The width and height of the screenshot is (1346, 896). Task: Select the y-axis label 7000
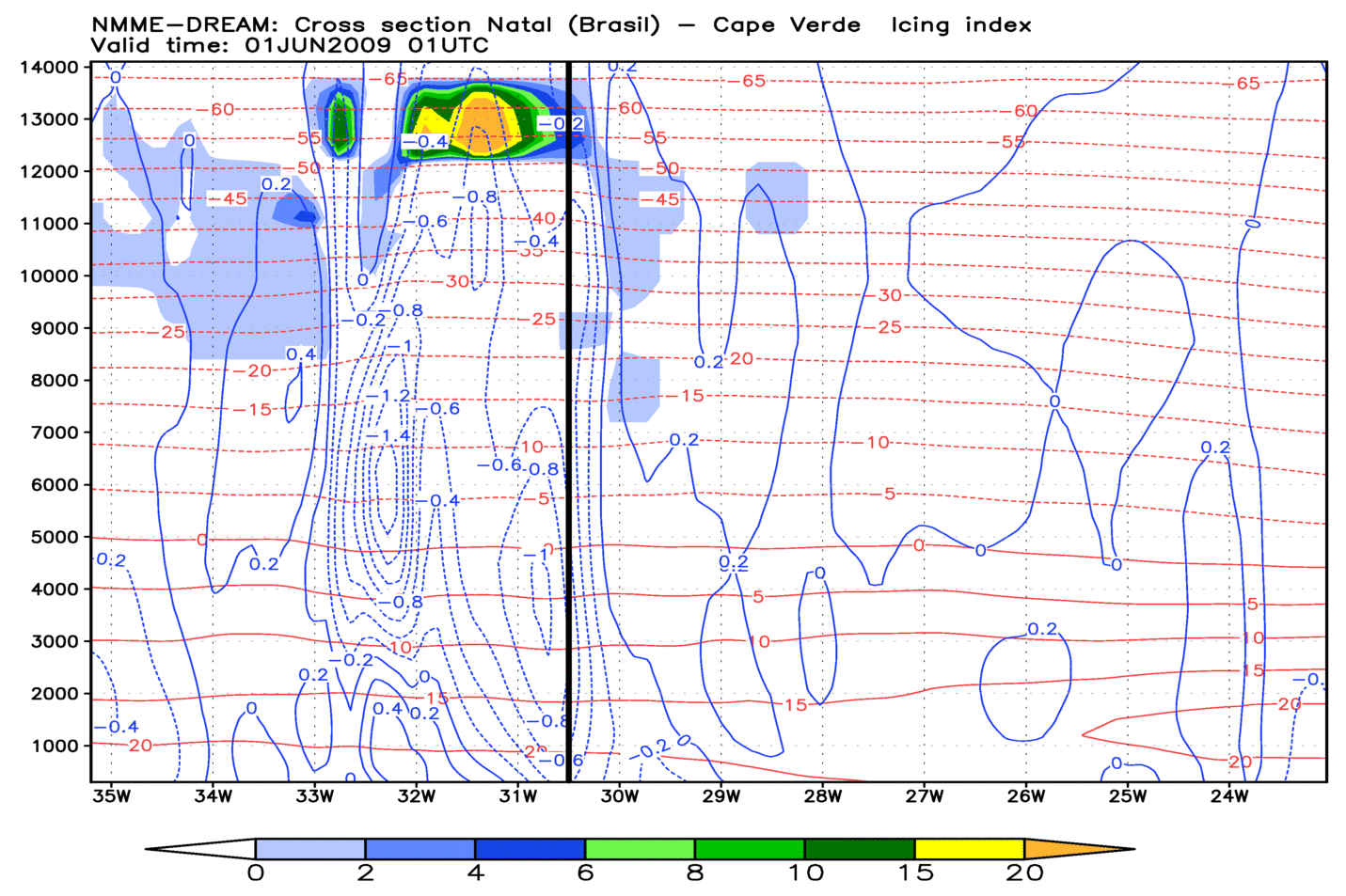(55, 432)
